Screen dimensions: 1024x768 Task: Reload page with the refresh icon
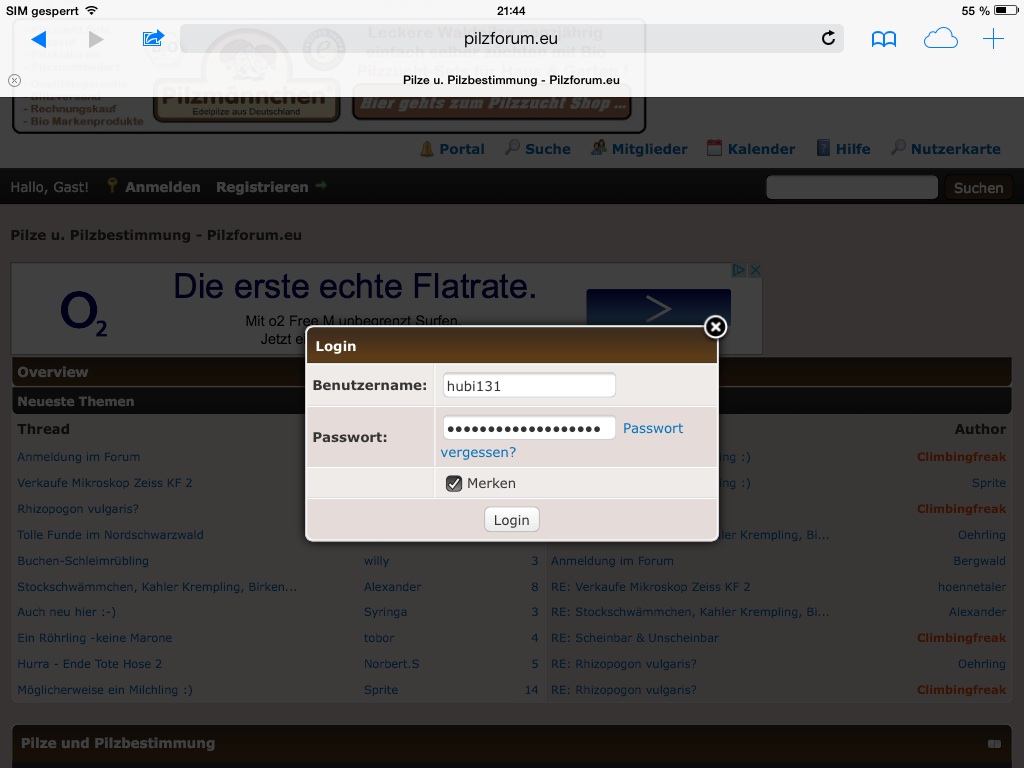(x=828, y=39)
